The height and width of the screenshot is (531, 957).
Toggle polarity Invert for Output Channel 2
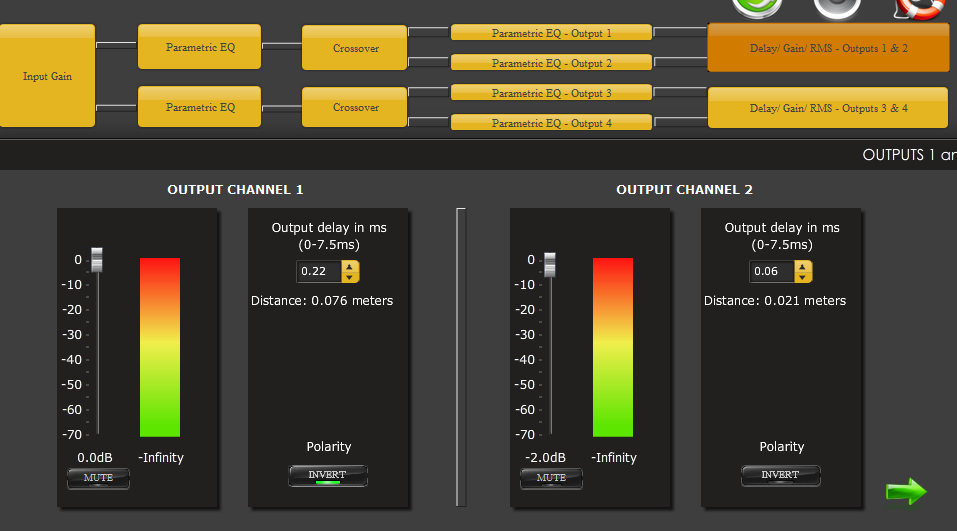(x=781, y=476)
